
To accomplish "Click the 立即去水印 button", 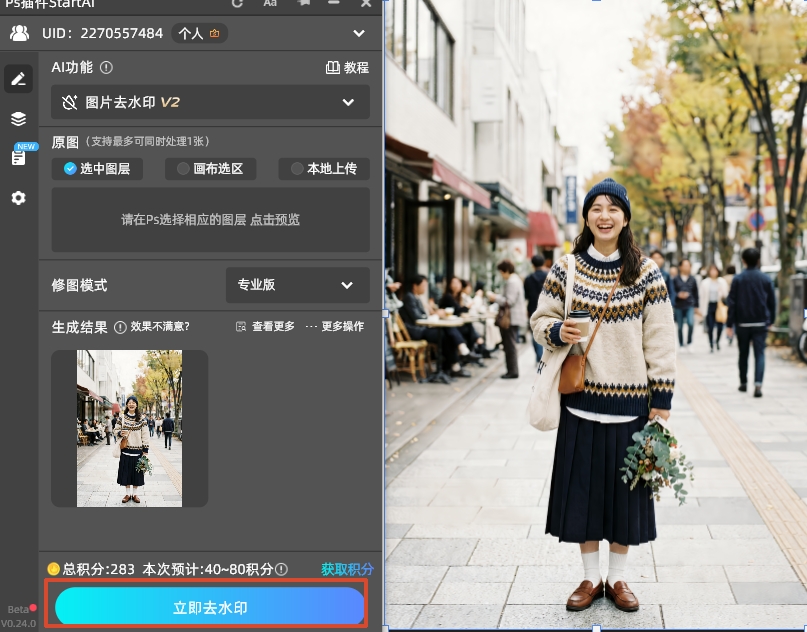I will click(x=209, y=608).
